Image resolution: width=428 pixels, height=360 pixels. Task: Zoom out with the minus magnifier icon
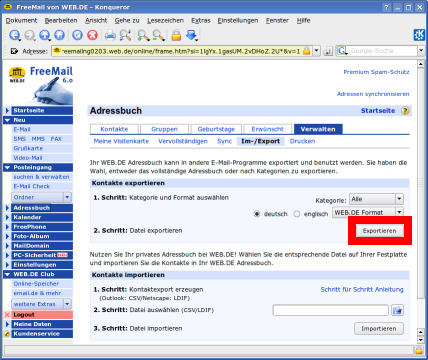tap(158, 35)
